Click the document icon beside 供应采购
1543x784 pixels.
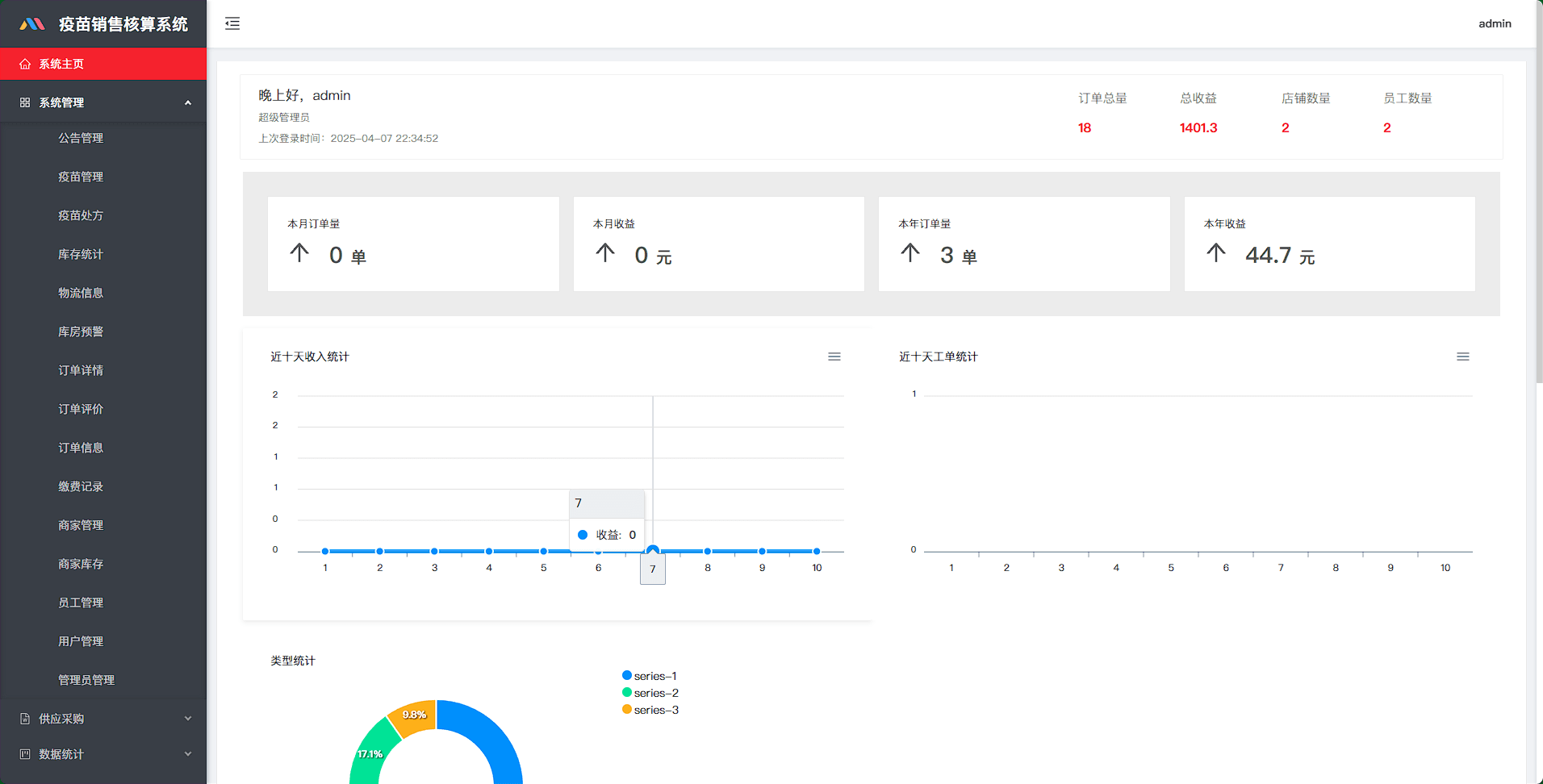coord(25,719)
